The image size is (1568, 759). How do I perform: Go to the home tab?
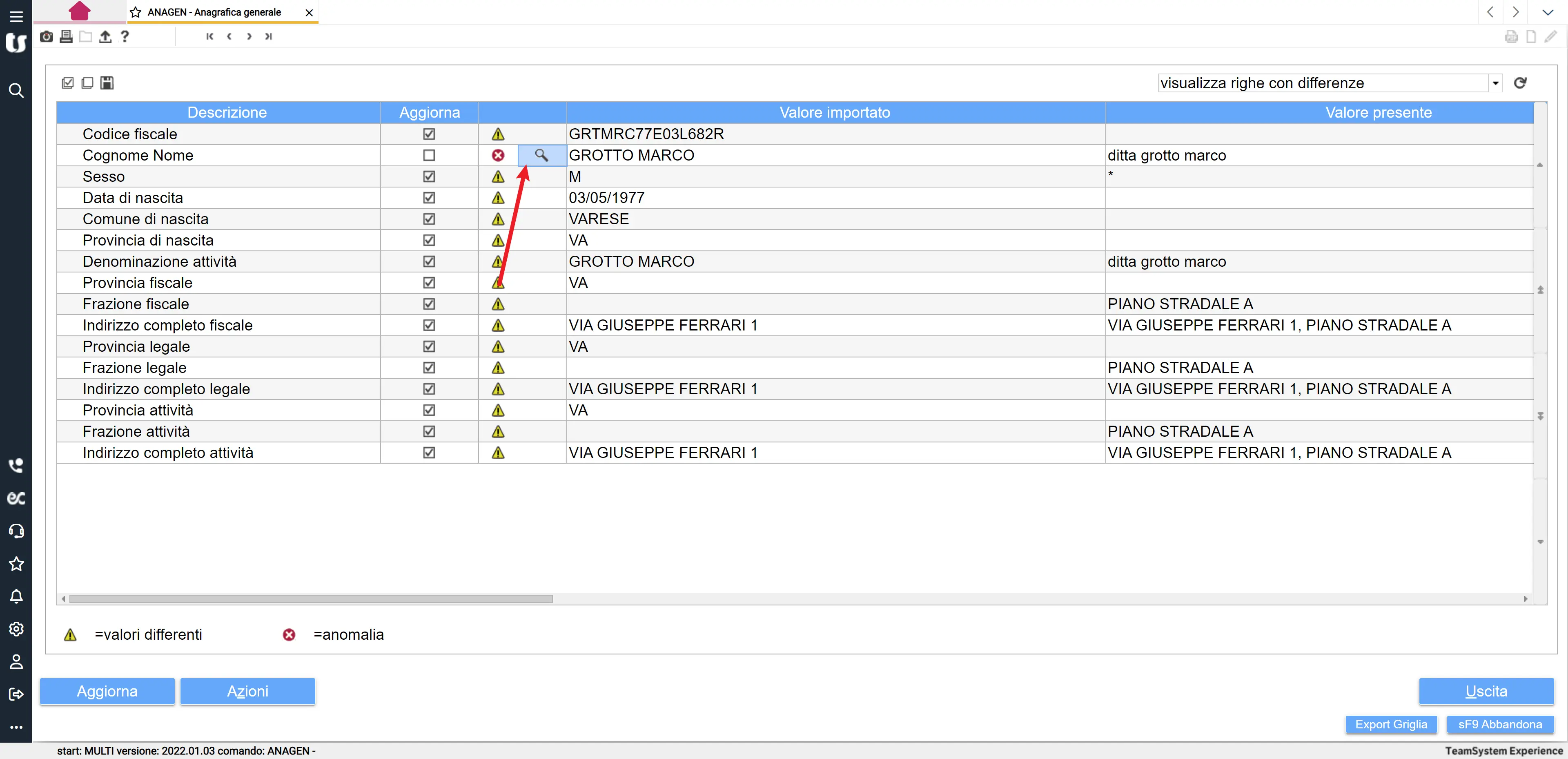tap(80, 11)
